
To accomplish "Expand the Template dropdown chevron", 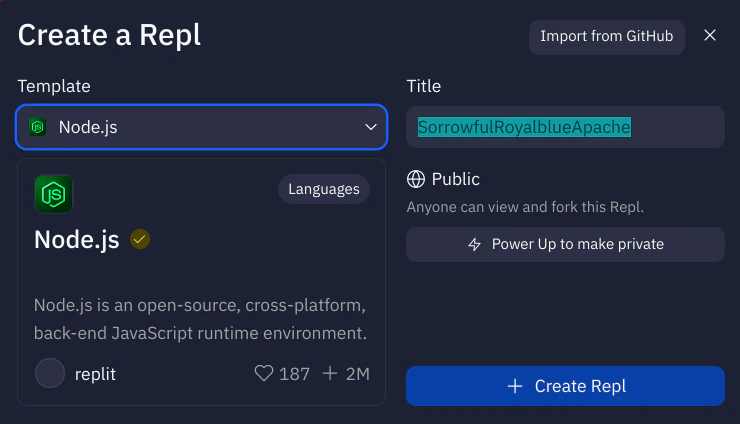I will point(370,127).
